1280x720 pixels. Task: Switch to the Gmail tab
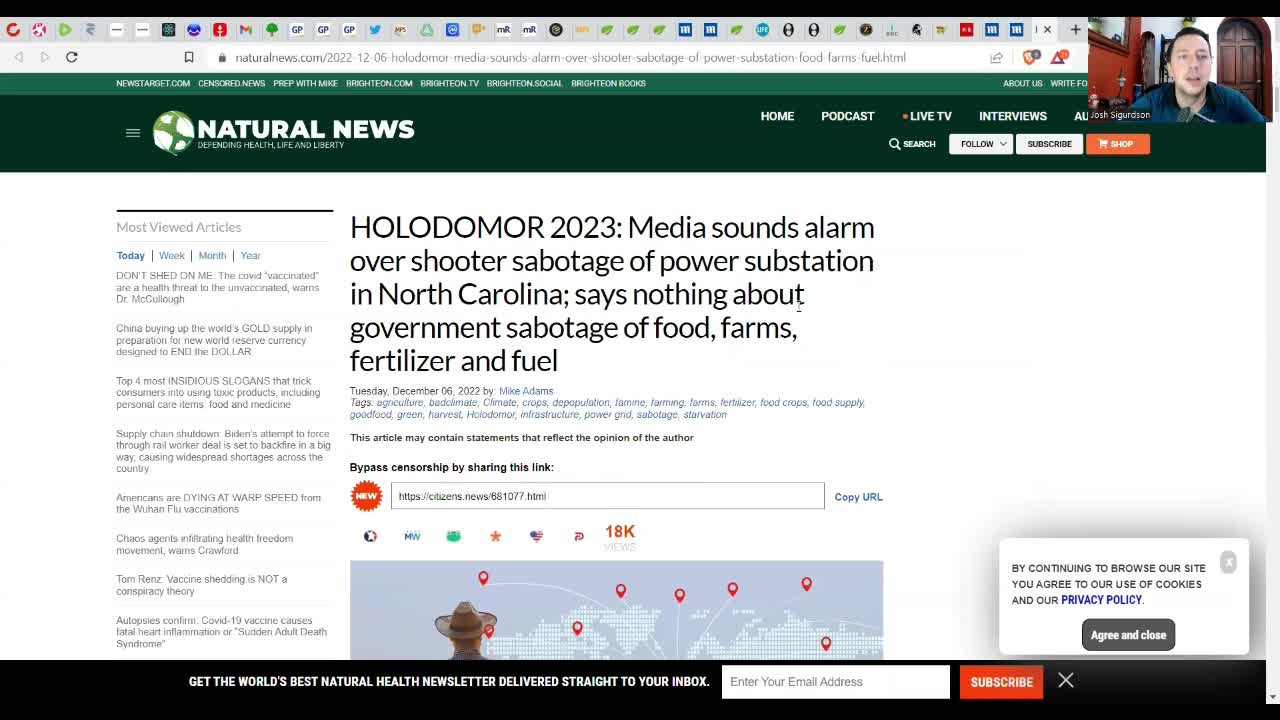pos(246,29)
